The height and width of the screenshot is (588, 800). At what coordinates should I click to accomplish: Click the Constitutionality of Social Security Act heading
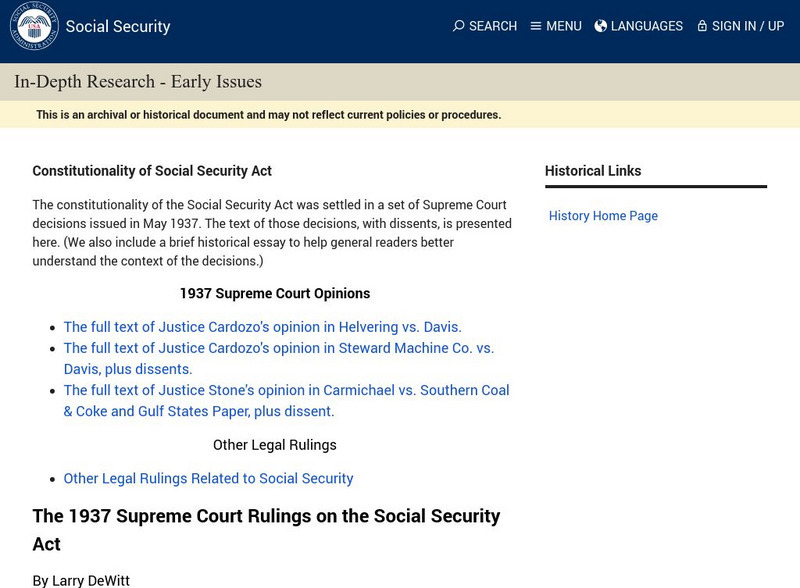(x=152, y=171)
